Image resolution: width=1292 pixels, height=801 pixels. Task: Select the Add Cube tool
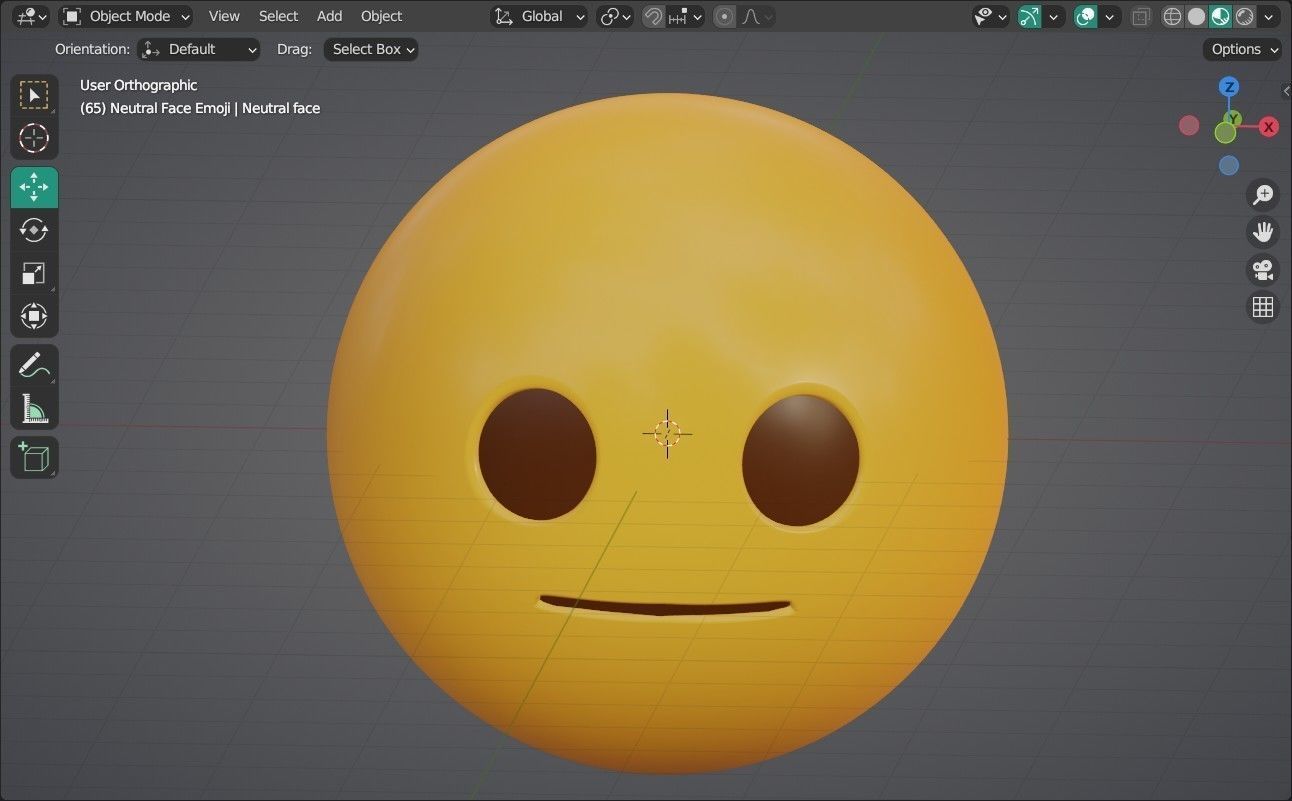click(34, 457)
